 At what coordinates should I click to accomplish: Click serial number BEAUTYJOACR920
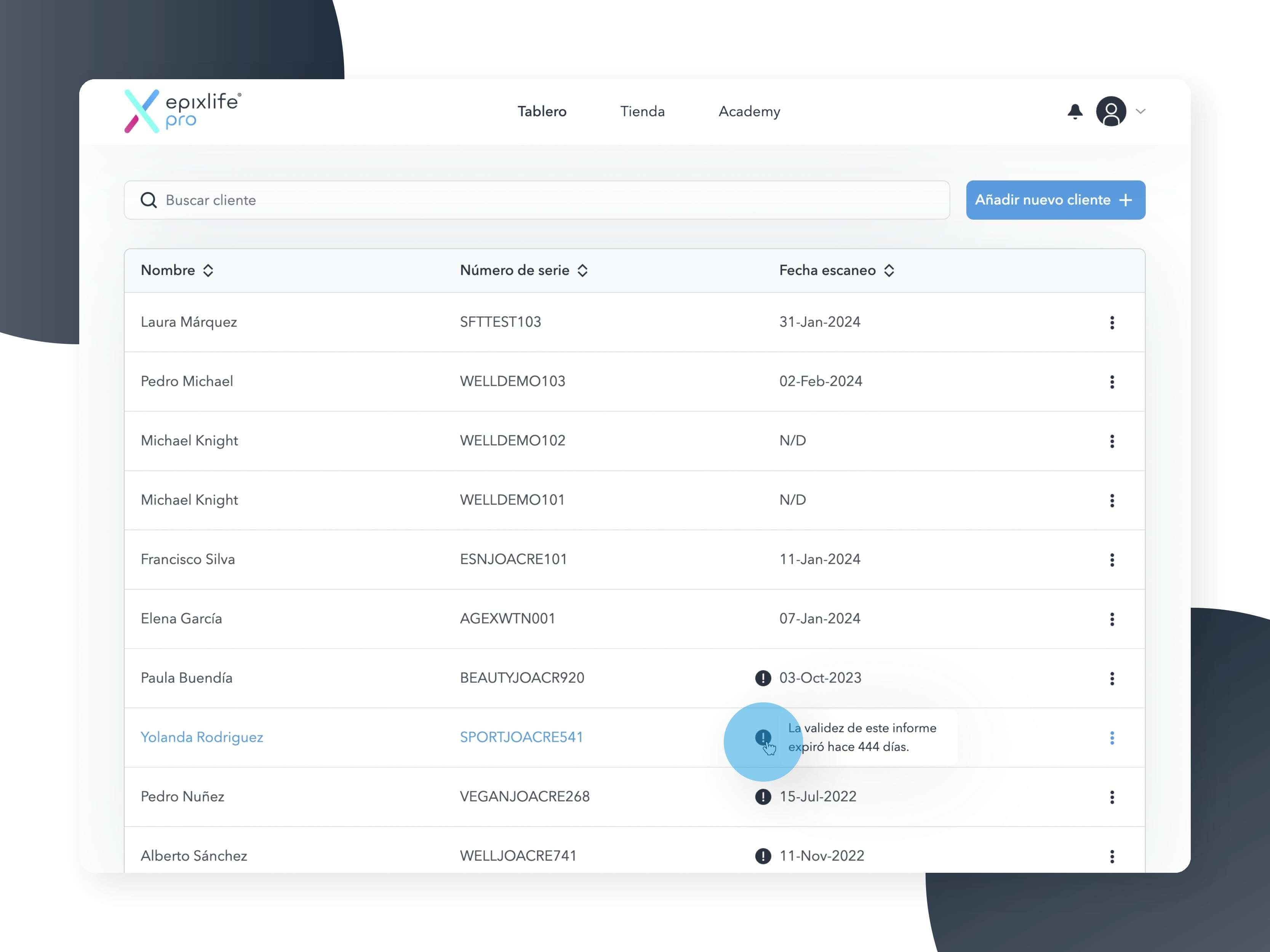(x=523, y=678)
